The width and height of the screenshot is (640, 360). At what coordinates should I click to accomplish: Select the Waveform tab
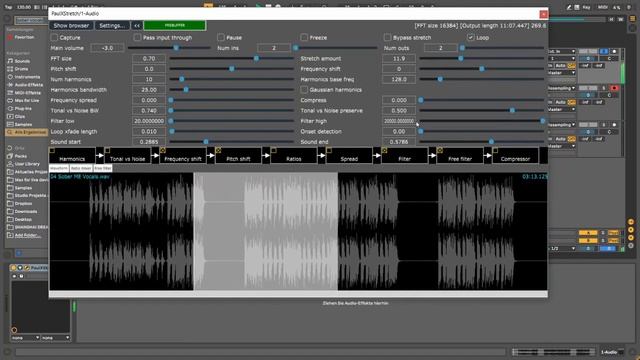click(x=59, y=168)
